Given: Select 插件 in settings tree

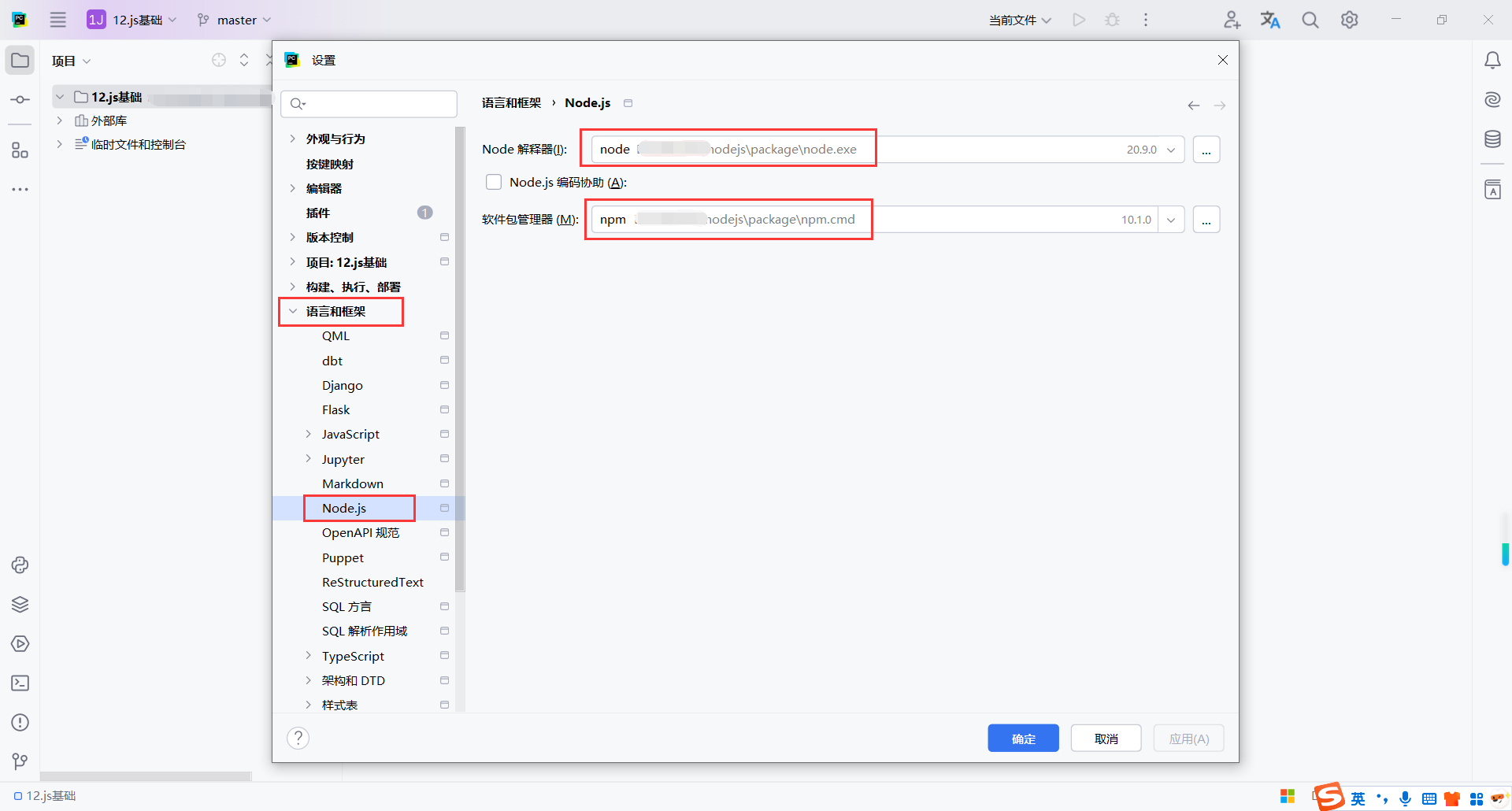Looking at the screenshot, I should (317, 213).
